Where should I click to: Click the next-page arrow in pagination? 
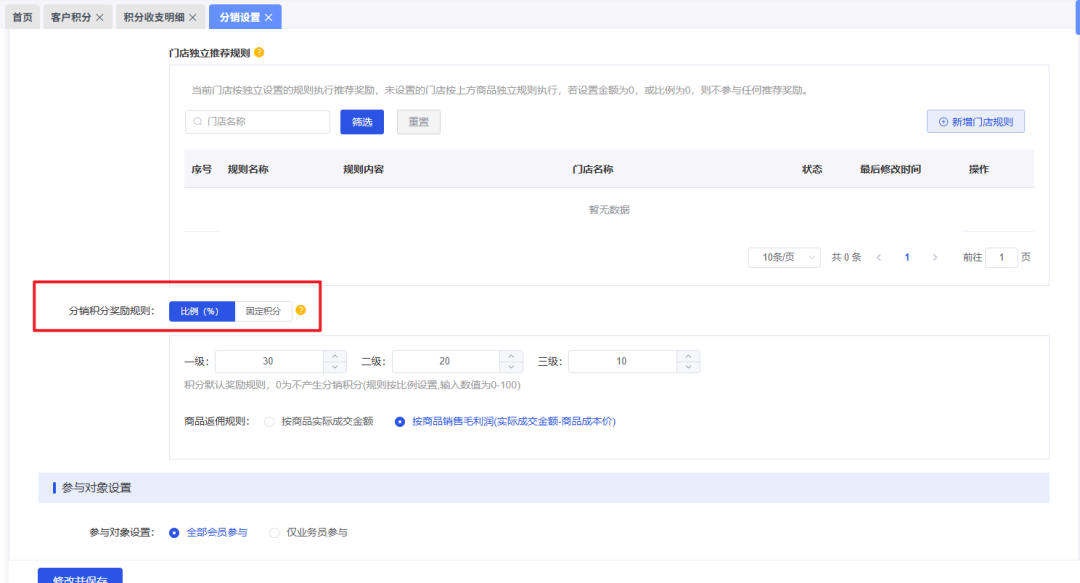935,257
